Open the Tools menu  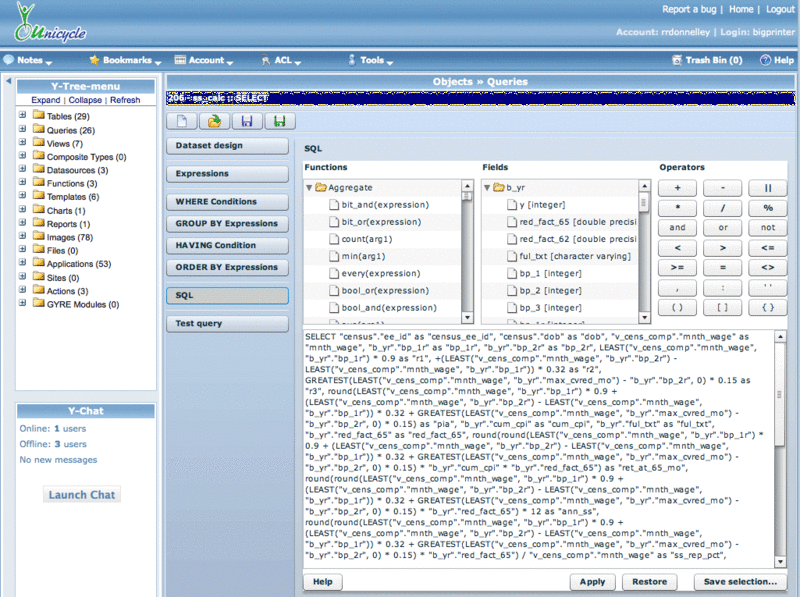coord(371,60)
